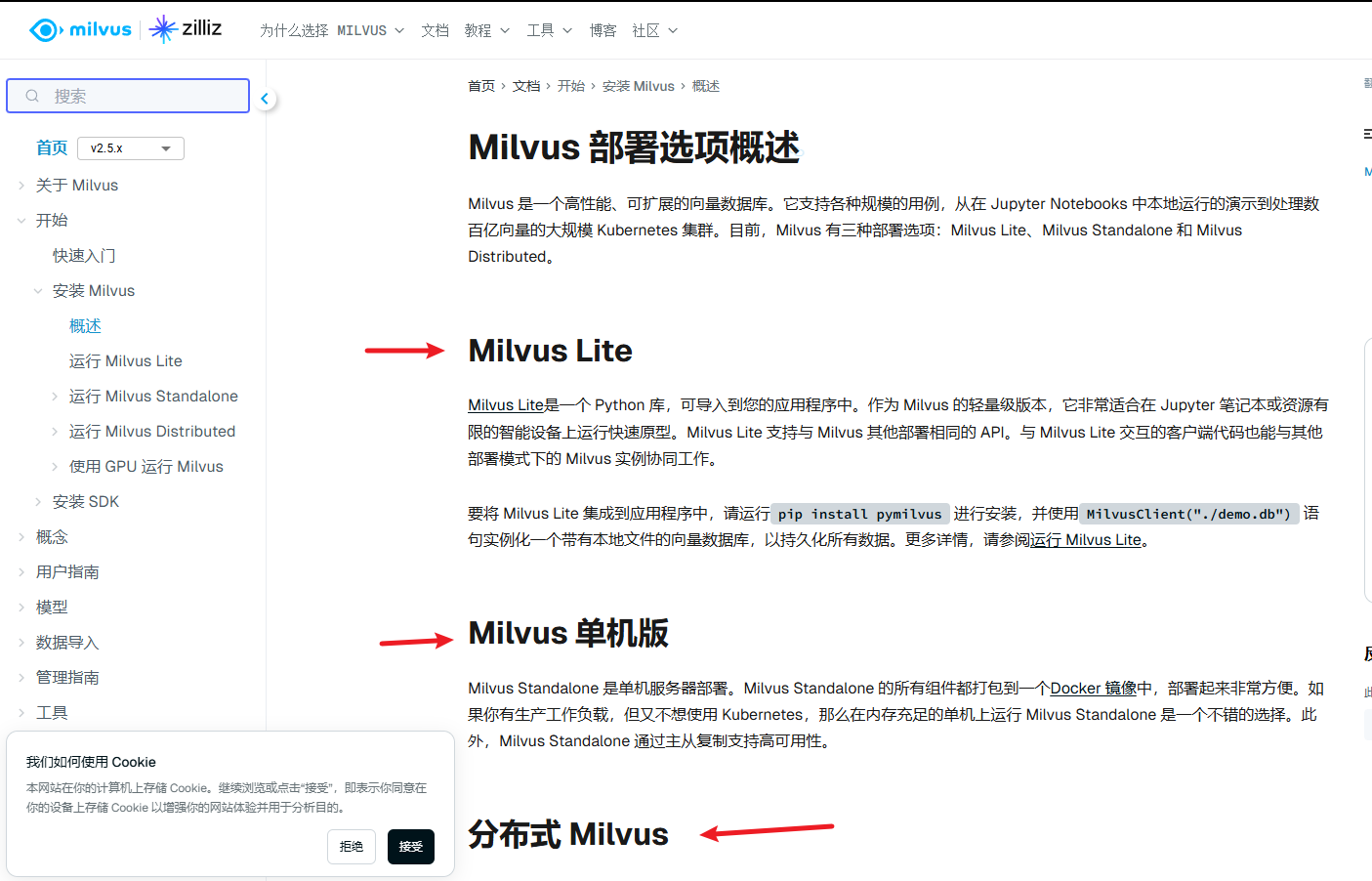Click 首页 in the sidebar

[52, 148]
